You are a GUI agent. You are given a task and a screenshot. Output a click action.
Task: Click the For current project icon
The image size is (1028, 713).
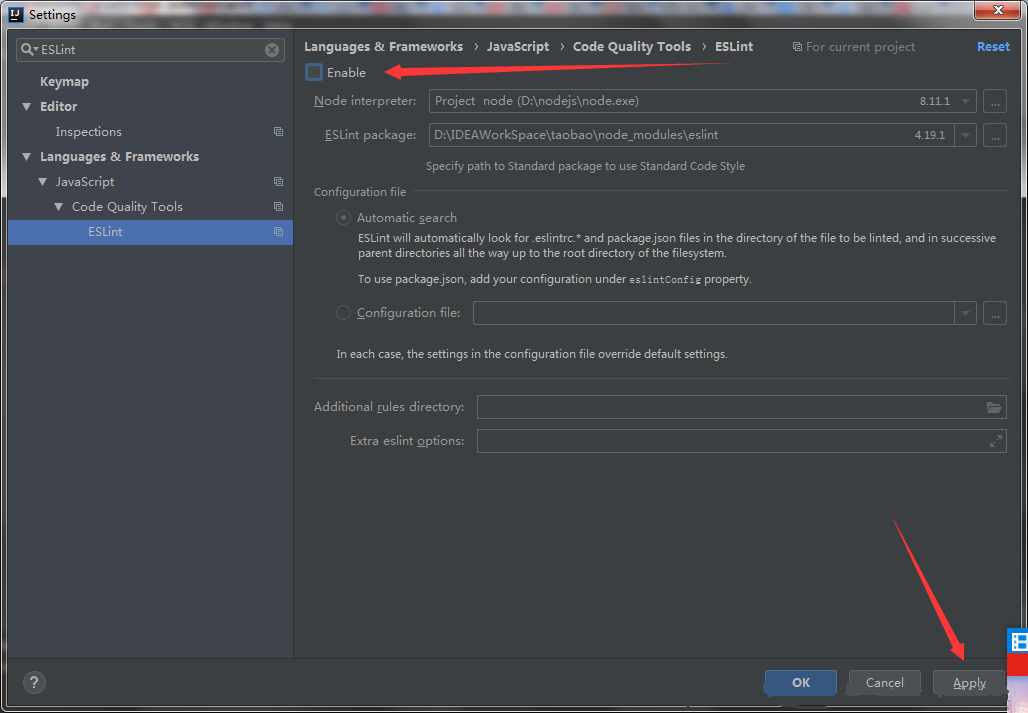pyautogui.click(x=797, y=47)
